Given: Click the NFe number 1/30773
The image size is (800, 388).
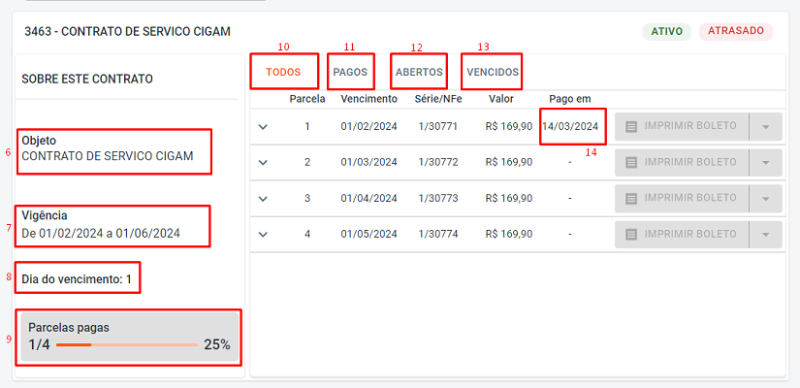Looking at the screenshot, I should [x=438, y=198].
